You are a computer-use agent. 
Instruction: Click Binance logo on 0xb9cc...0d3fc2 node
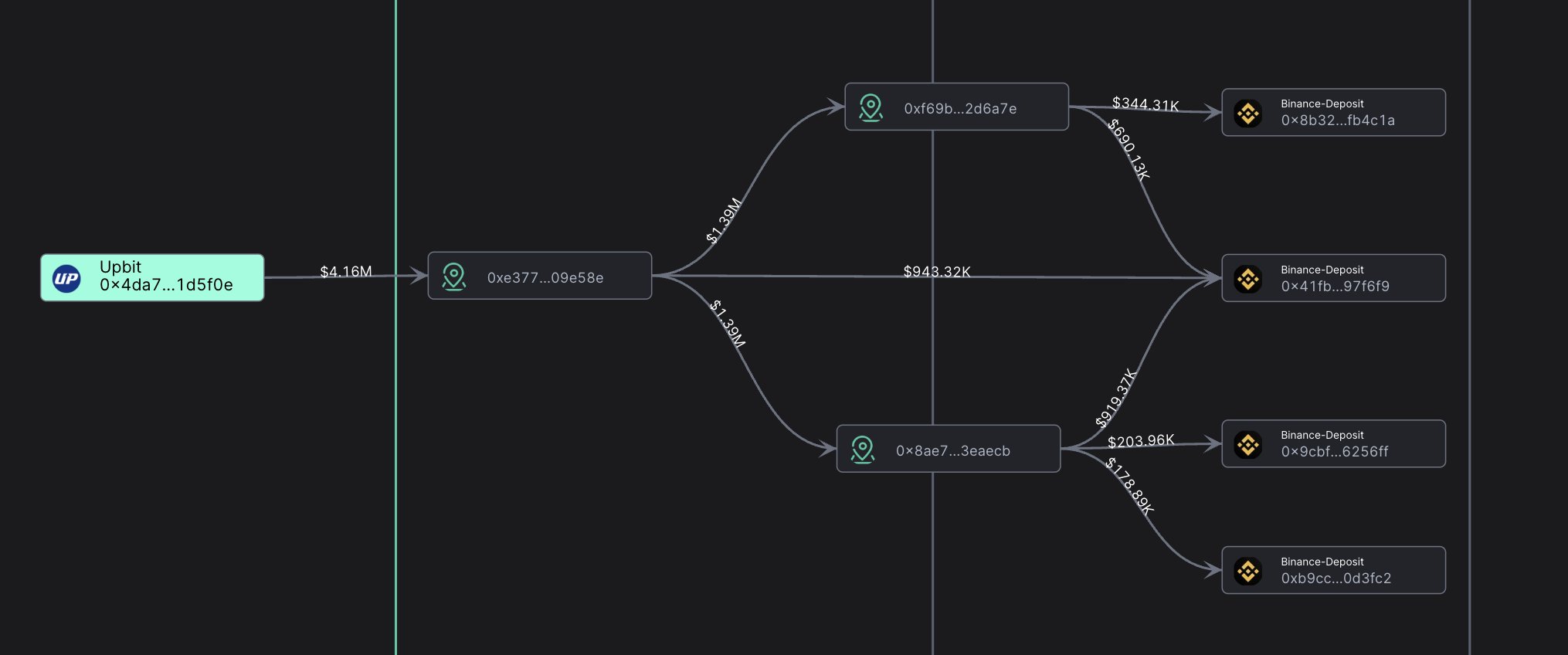point(1247,572)
